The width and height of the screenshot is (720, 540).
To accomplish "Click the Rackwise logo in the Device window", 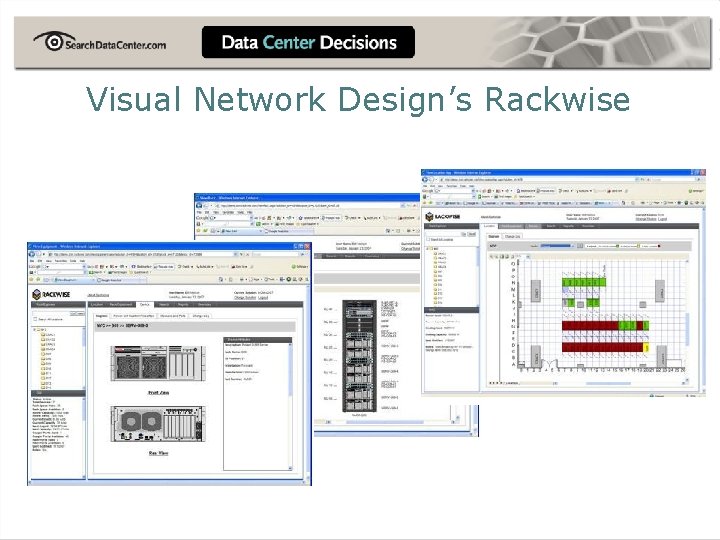I will coord(51,294).
